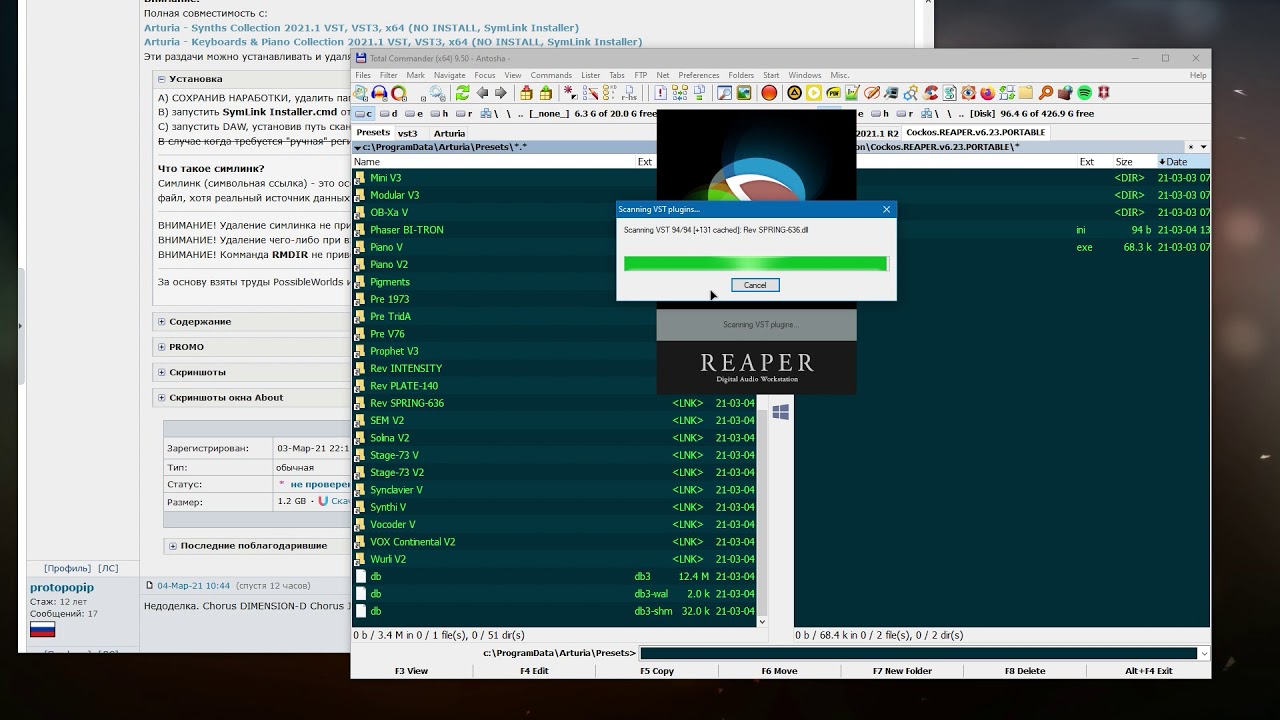
Task: Open the right panel path history dropdown arrow
Action: (1203, 147)
